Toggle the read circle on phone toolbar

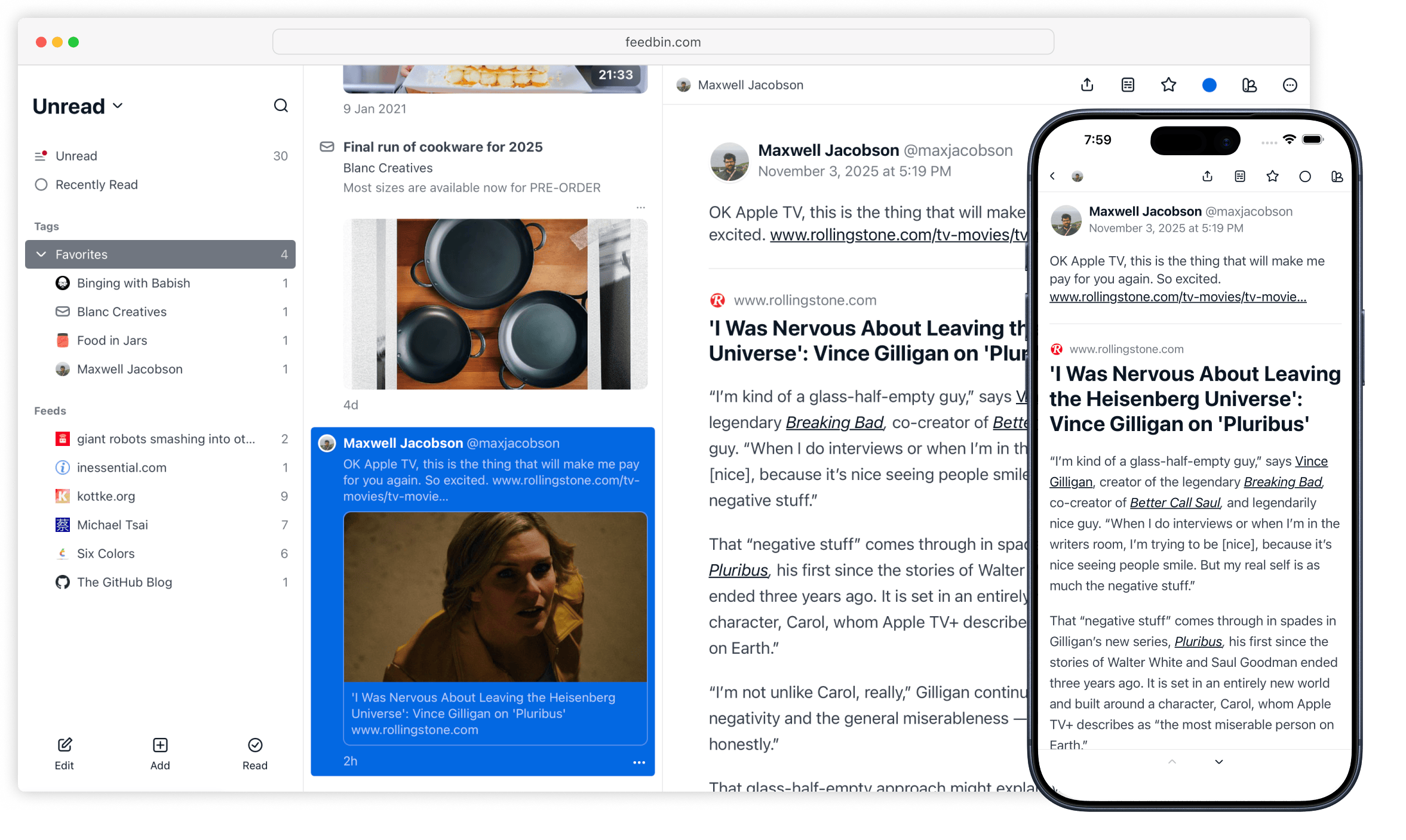(x=1305, y=176)
